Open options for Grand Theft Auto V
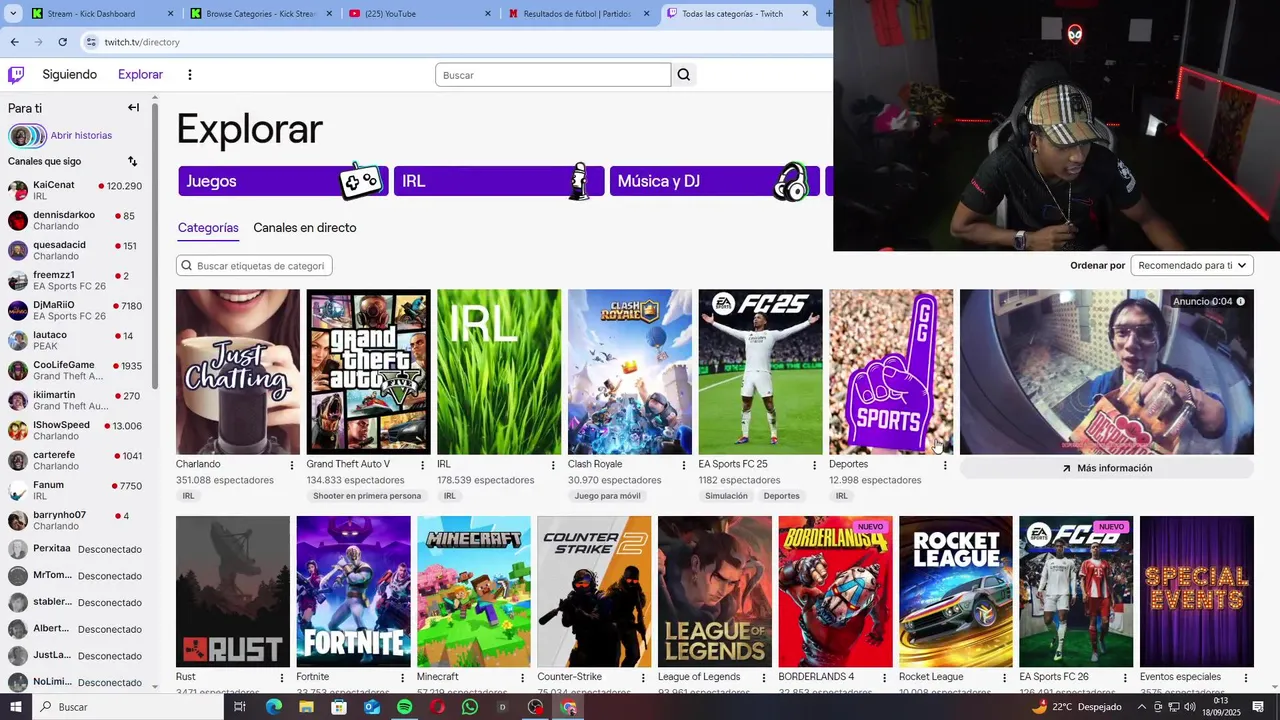This screenshot has width=1280, height=720. pyautogui.click(x=423, y=465)
